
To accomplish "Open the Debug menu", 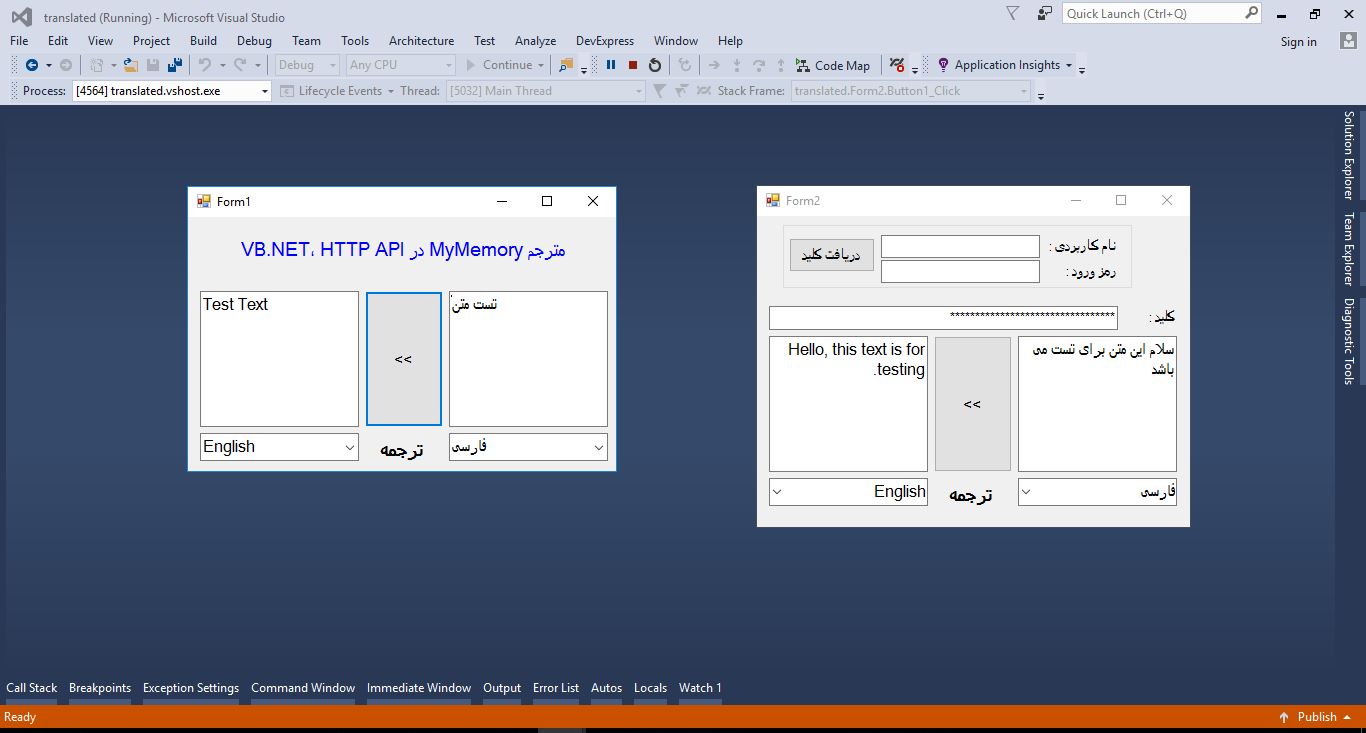I will [253, 41].
